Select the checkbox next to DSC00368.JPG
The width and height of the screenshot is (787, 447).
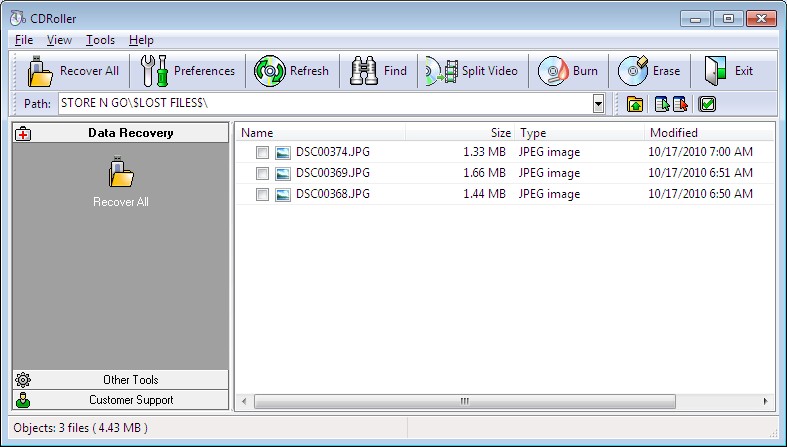point(262,195)
